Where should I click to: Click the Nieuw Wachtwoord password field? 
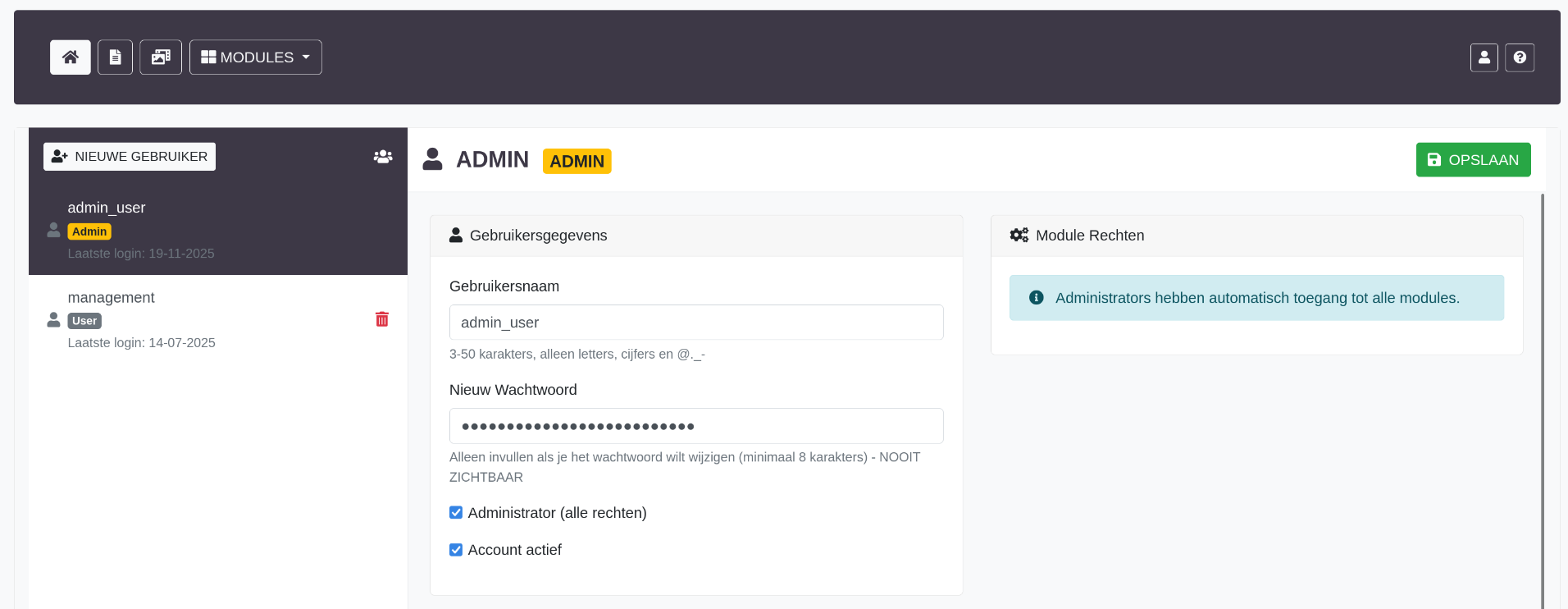pos(696,426)
